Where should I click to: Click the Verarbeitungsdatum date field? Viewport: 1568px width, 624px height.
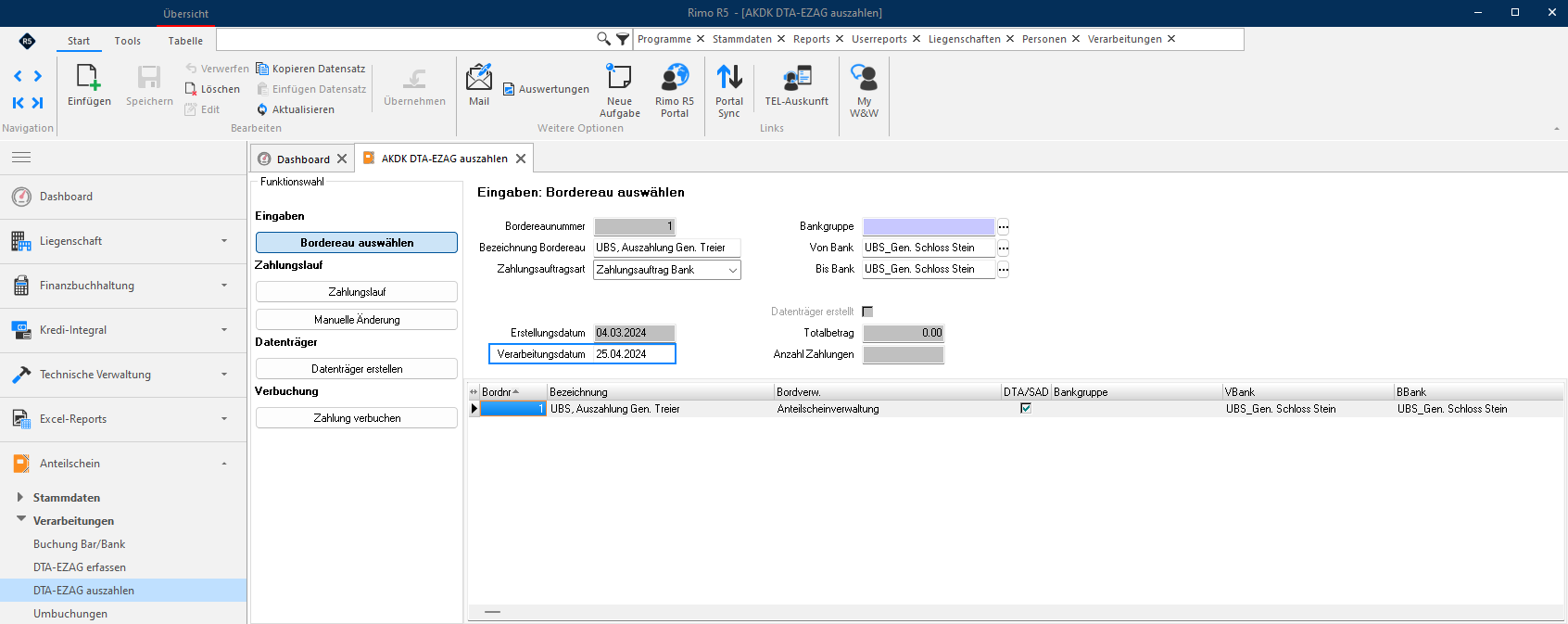pyautogui.click(x=635, y=354)
